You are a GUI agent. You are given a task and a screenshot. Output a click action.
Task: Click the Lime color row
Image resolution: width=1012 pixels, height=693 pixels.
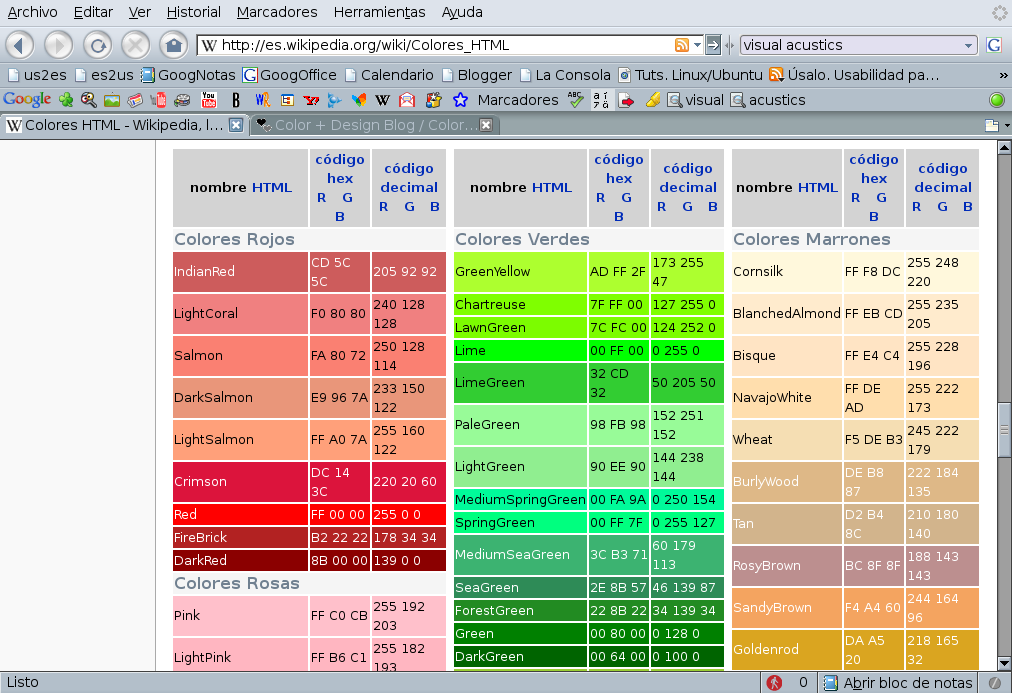(589, 351)
